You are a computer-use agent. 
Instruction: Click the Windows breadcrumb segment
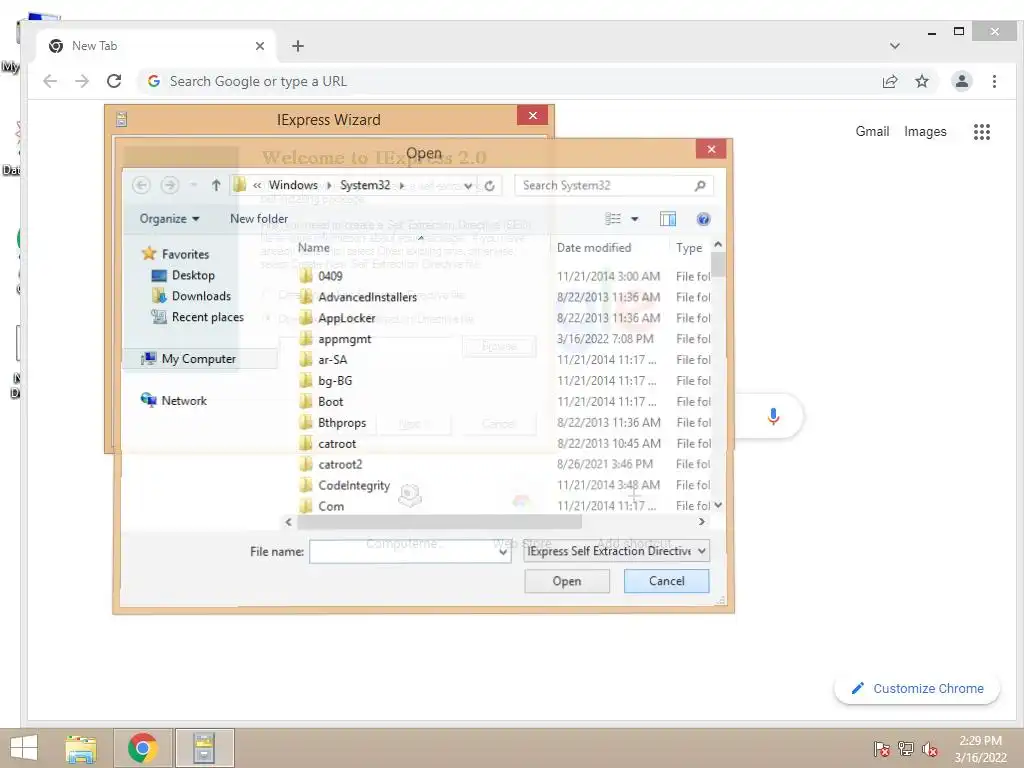(293, 185)
